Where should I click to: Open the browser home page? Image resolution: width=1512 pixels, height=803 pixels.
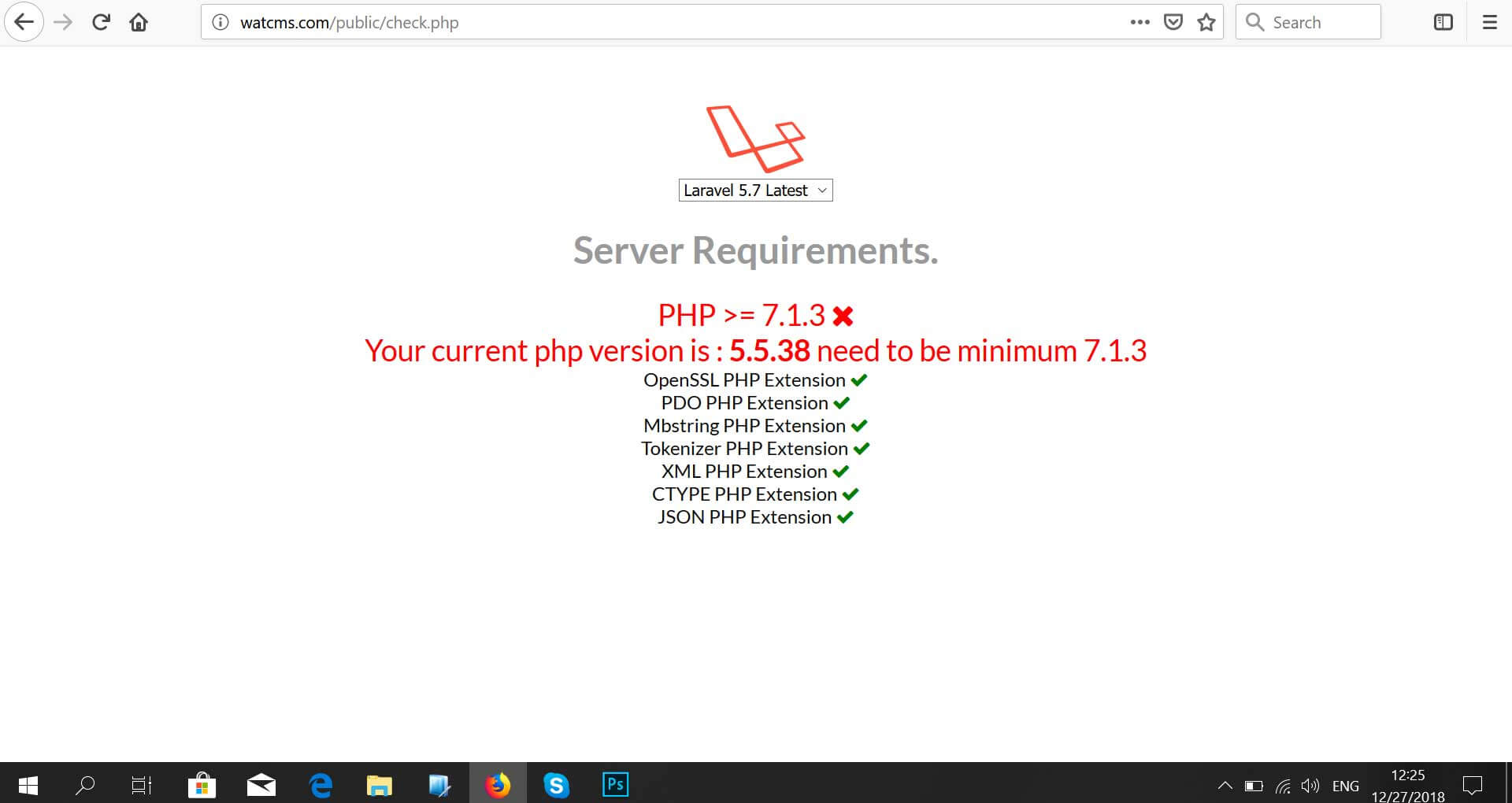139,22
